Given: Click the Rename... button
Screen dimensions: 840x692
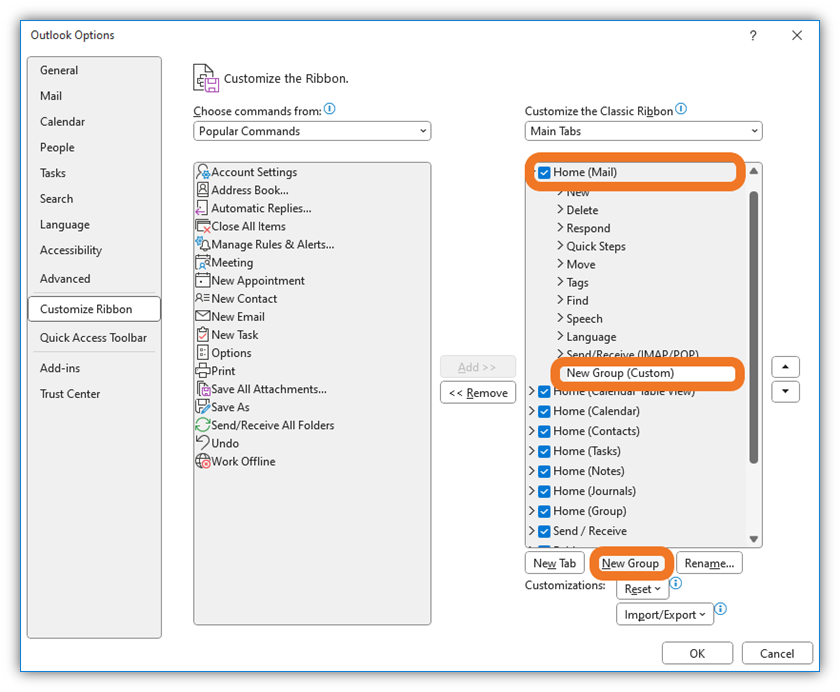Looking at the screenshot, I should point(709,563).
